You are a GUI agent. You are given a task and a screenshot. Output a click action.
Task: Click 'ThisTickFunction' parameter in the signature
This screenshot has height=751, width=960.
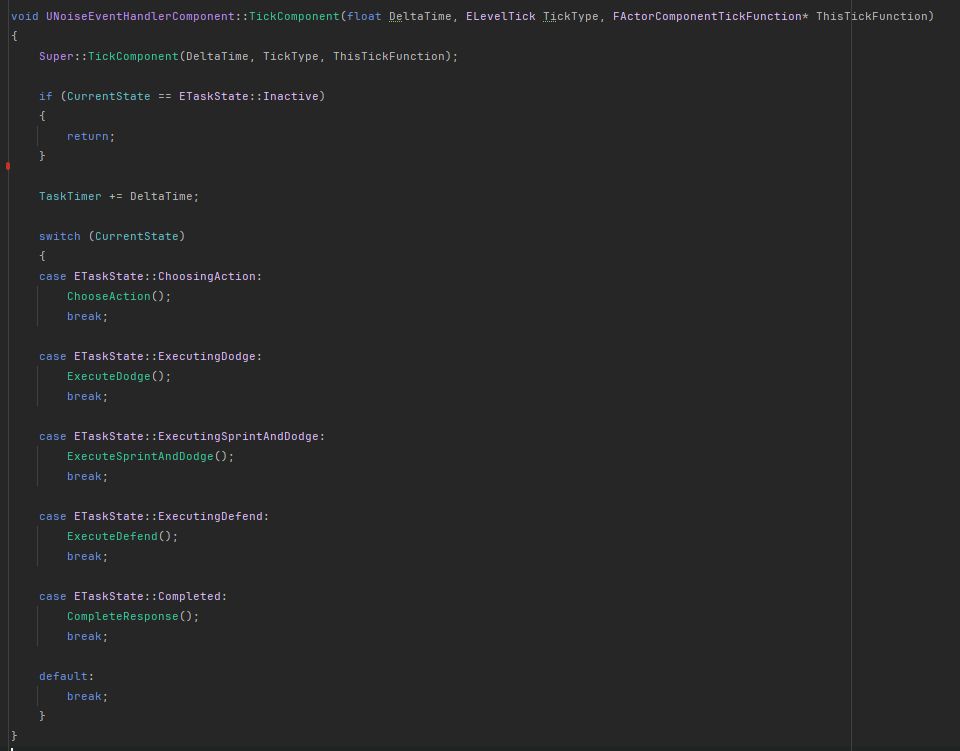[x=872, y=17]
